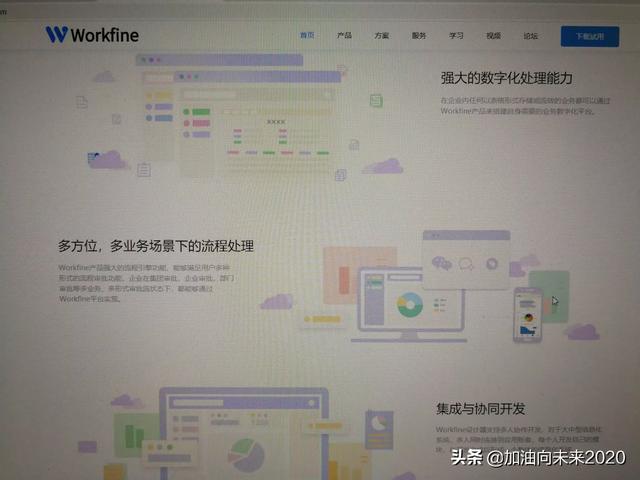Click the smartphone illustration with charts
Viewport: 640px width, 480px height.
pyautogui.click(x=528, y=314)
